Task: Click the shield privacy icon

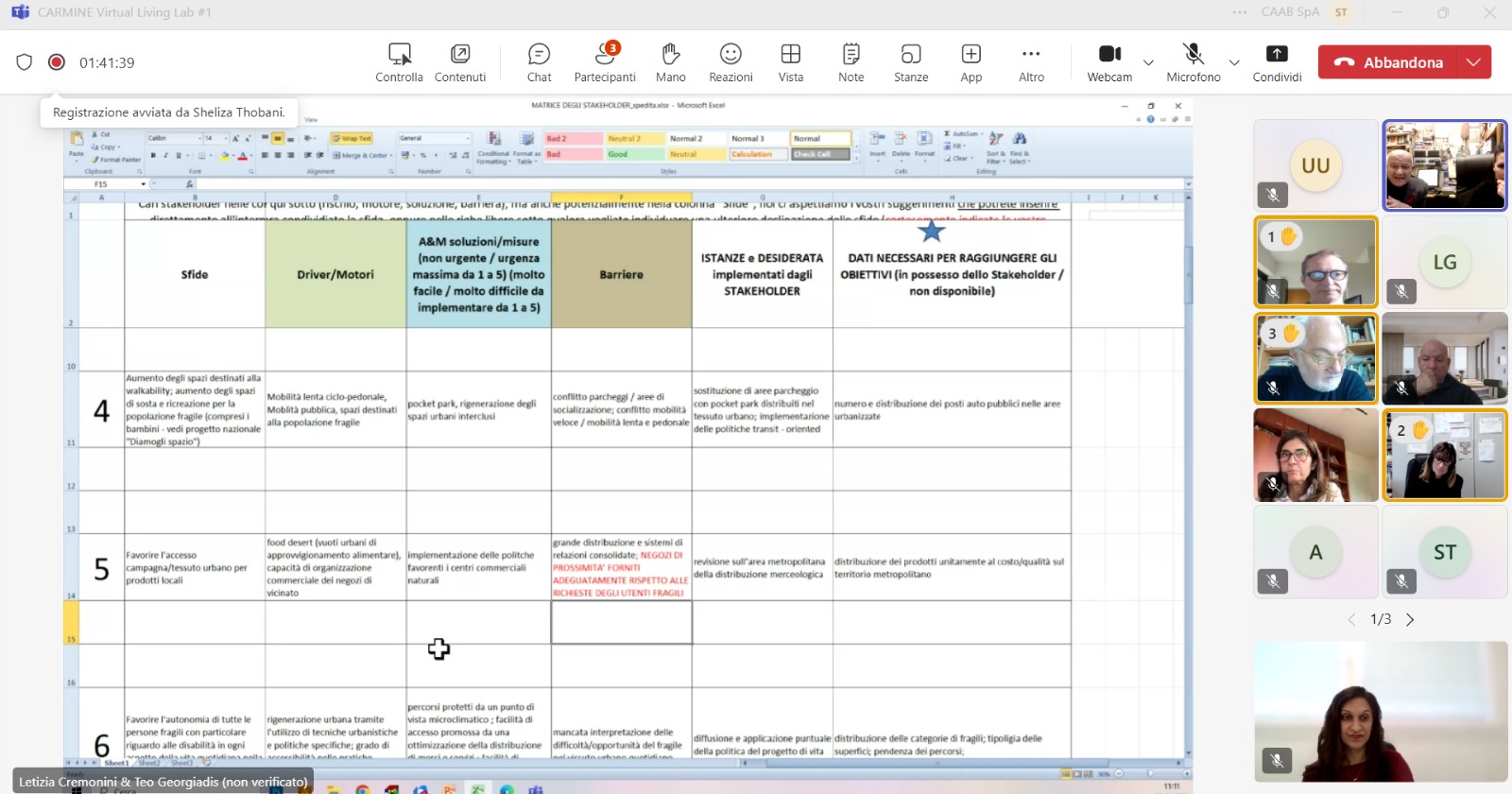Action: [25, 62]
